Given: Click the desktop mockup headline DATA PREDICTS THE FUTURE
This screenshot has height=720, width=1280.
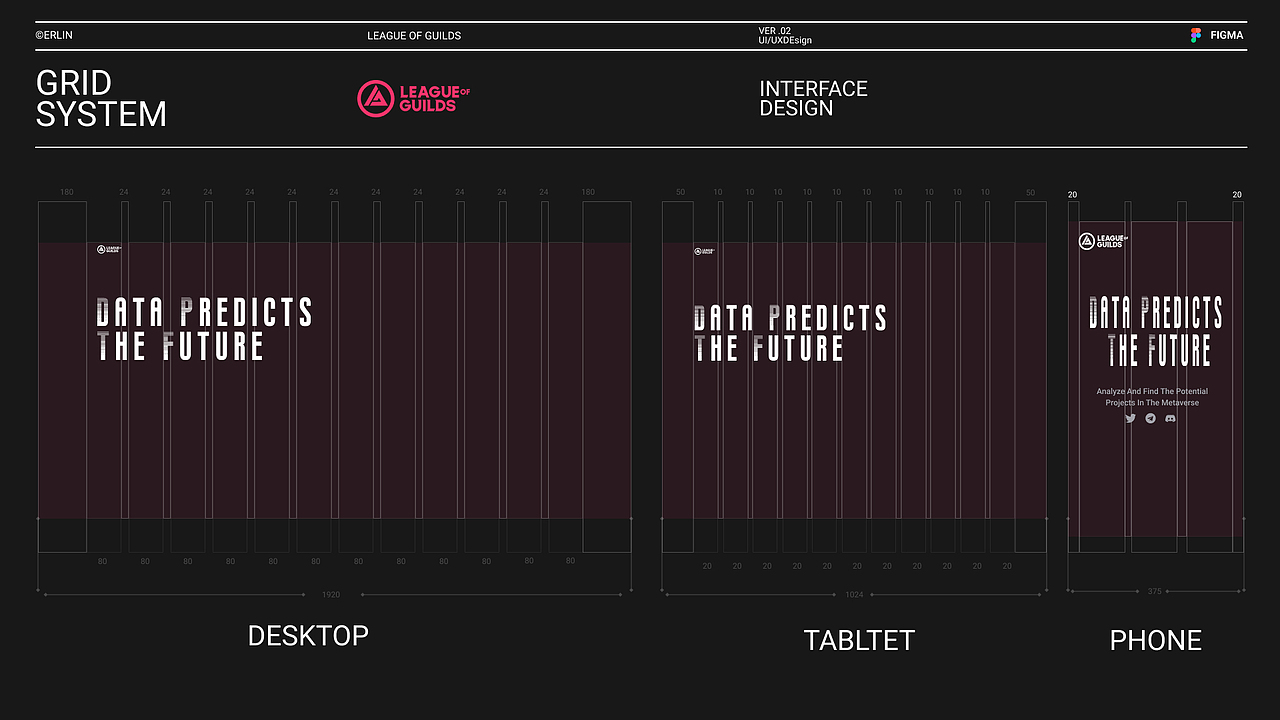Looking at the screenshot, I should tap(205, 329).
